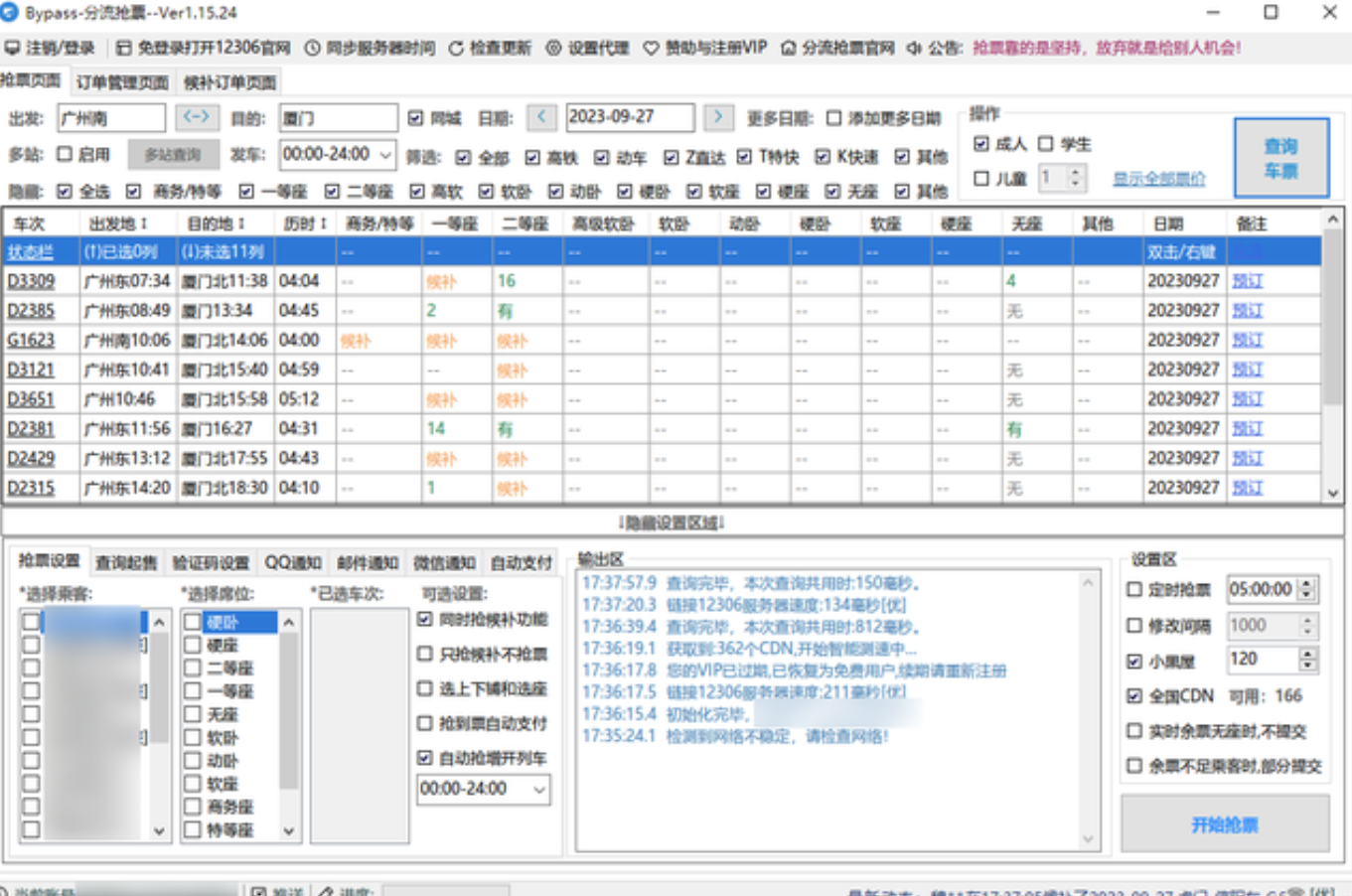Click the 查询车票 button
This screenshot has height=896, width=1352.
point(1281,158)
